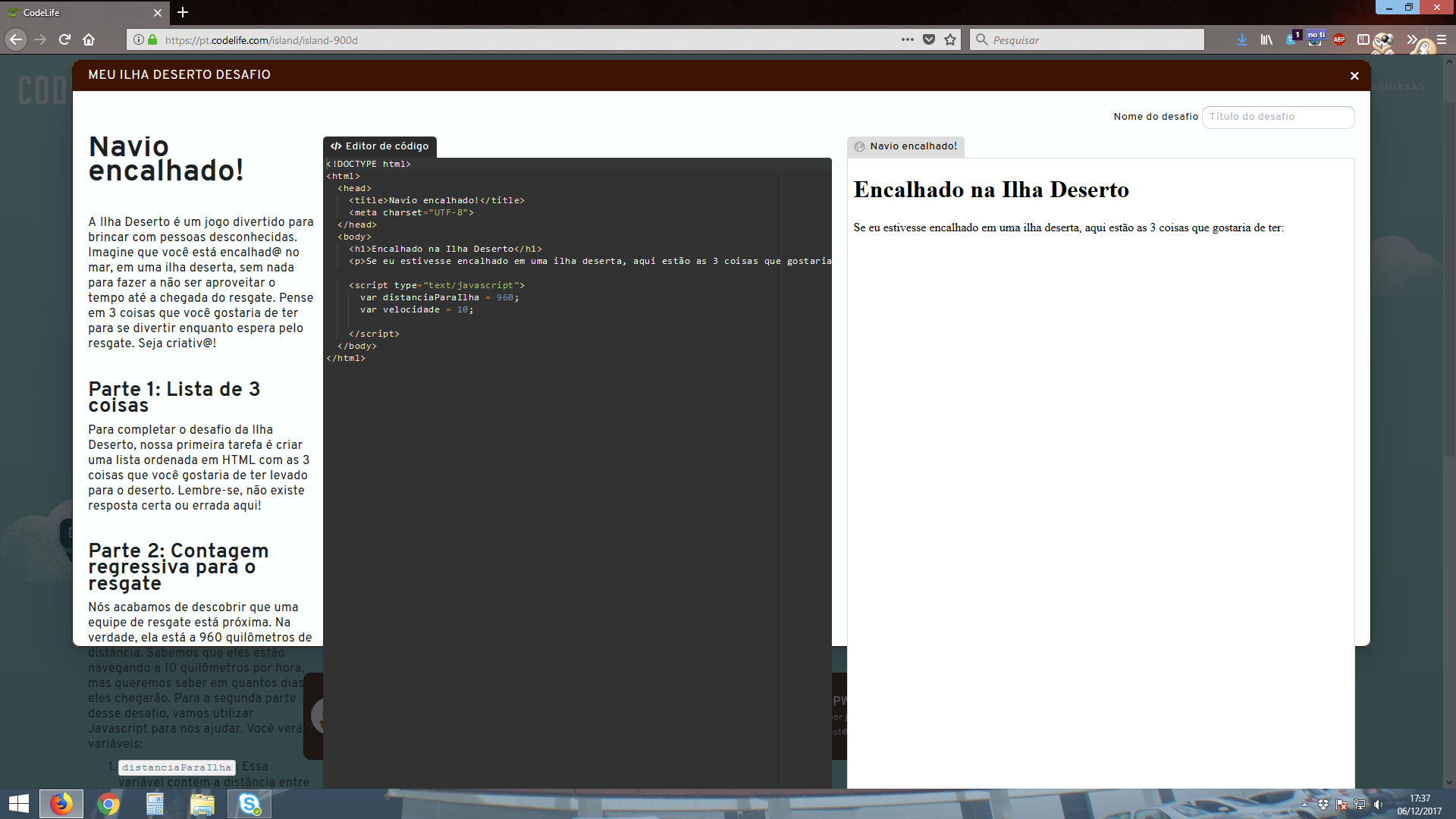Screen dimensions: 1456x819
Task: Switch to the CodeLife browser tab
Action: [76, 13]
